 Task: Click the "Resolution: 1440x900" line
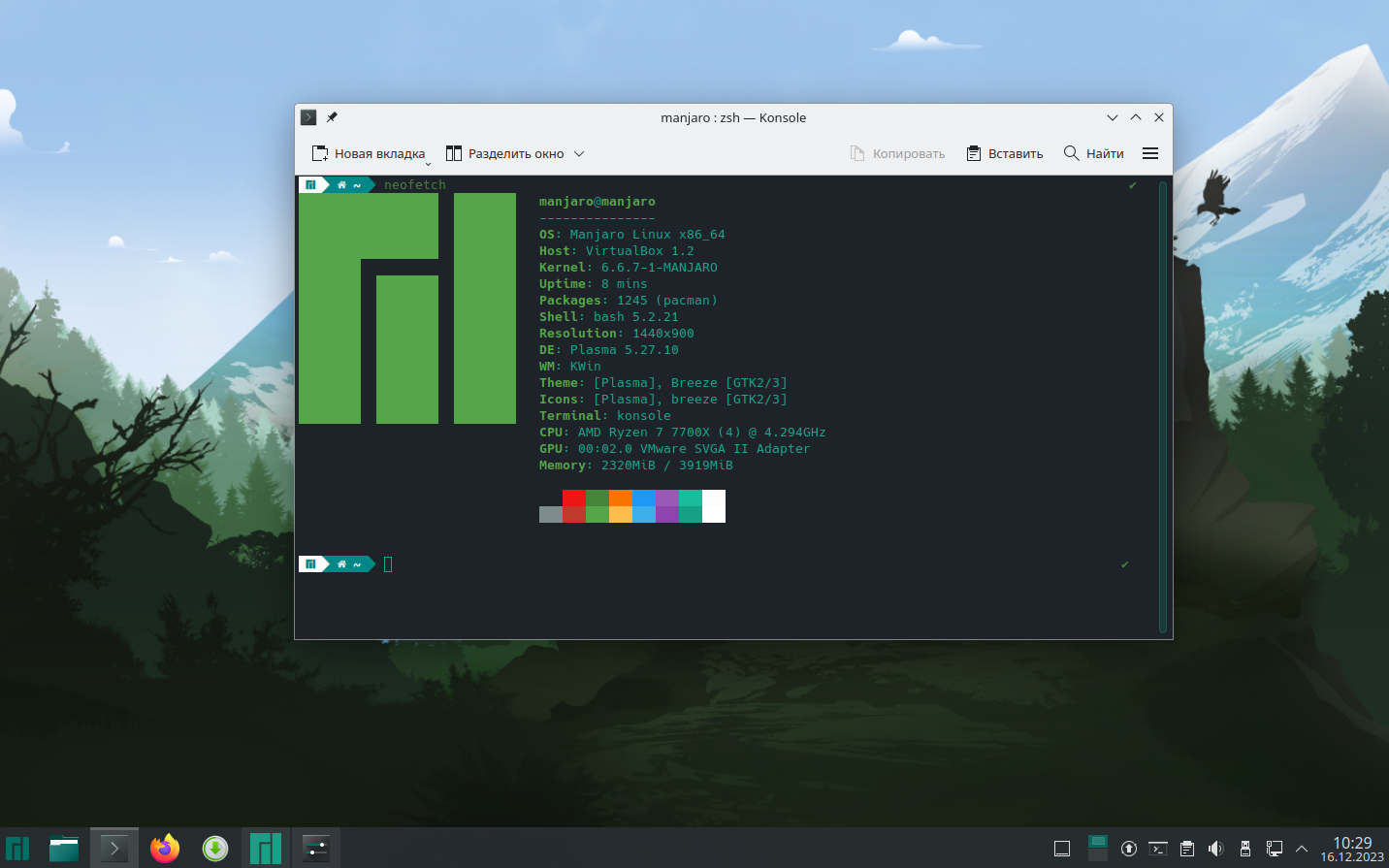pyautogui.click(x=617, y=334)
